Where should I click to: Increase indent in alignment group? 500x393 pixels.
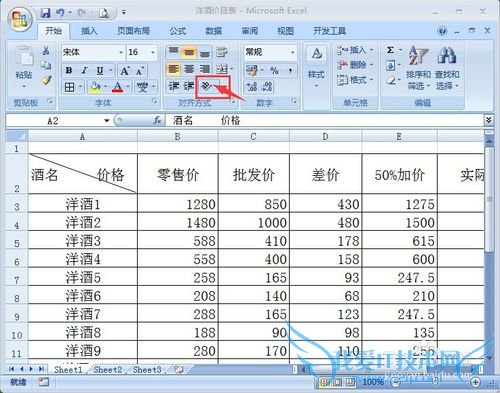(189, 87)
